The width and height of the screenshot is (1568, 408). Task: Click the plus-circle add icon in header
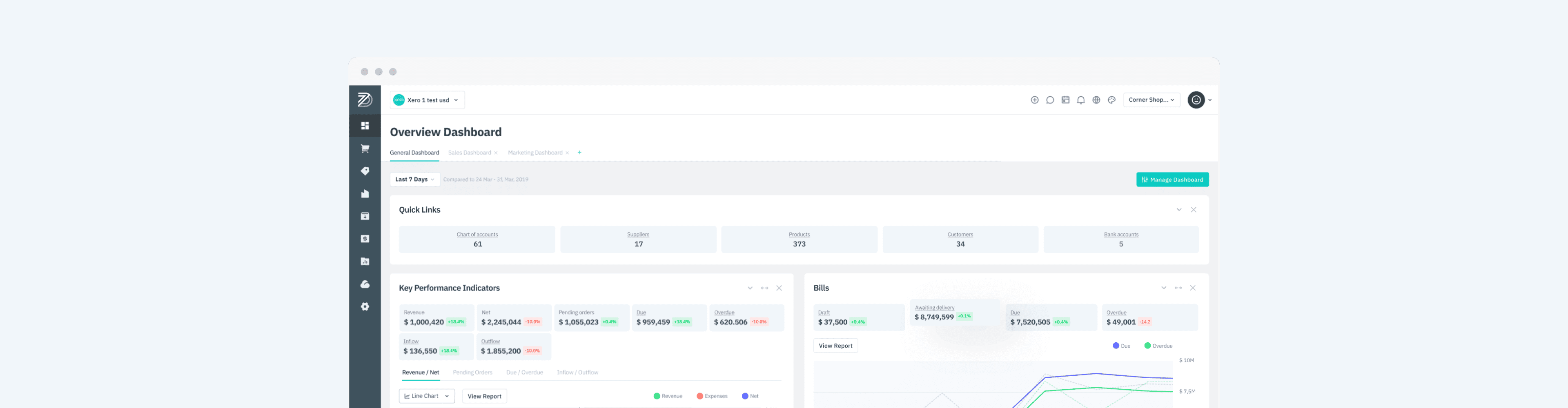click(x=1034, y=100)
